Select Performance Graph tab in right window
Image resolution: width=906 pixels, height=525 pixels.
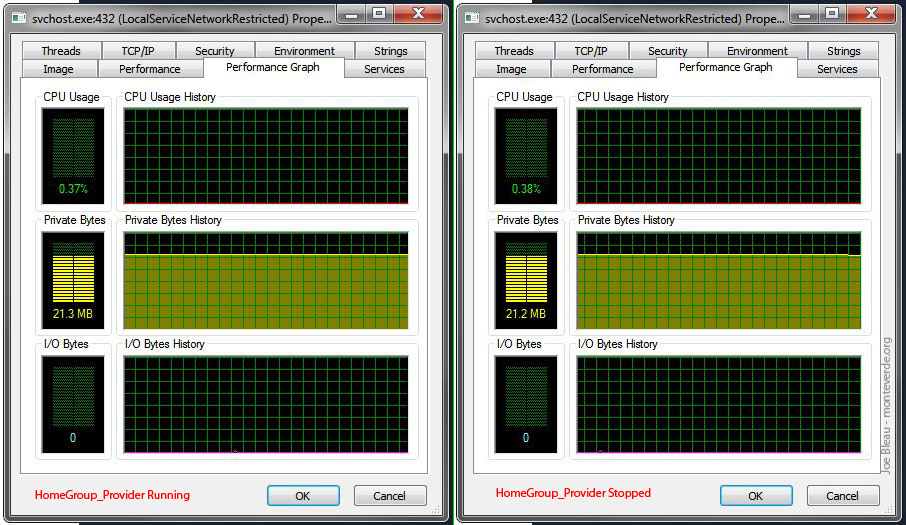[x=726, y=67]
